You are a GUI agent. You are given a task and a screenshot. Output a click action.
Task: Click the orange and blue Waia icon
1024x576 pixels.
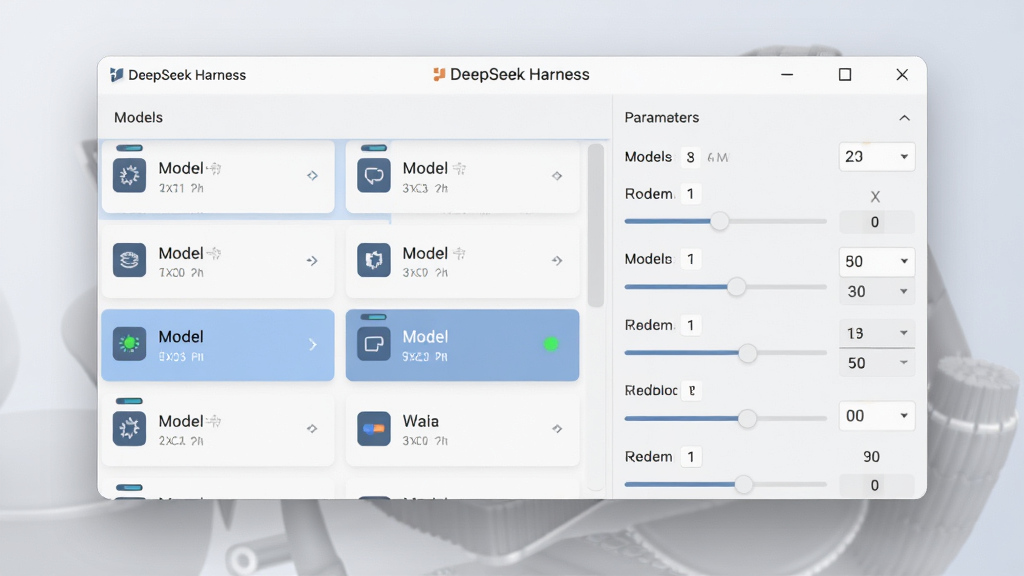click(374, 428)
